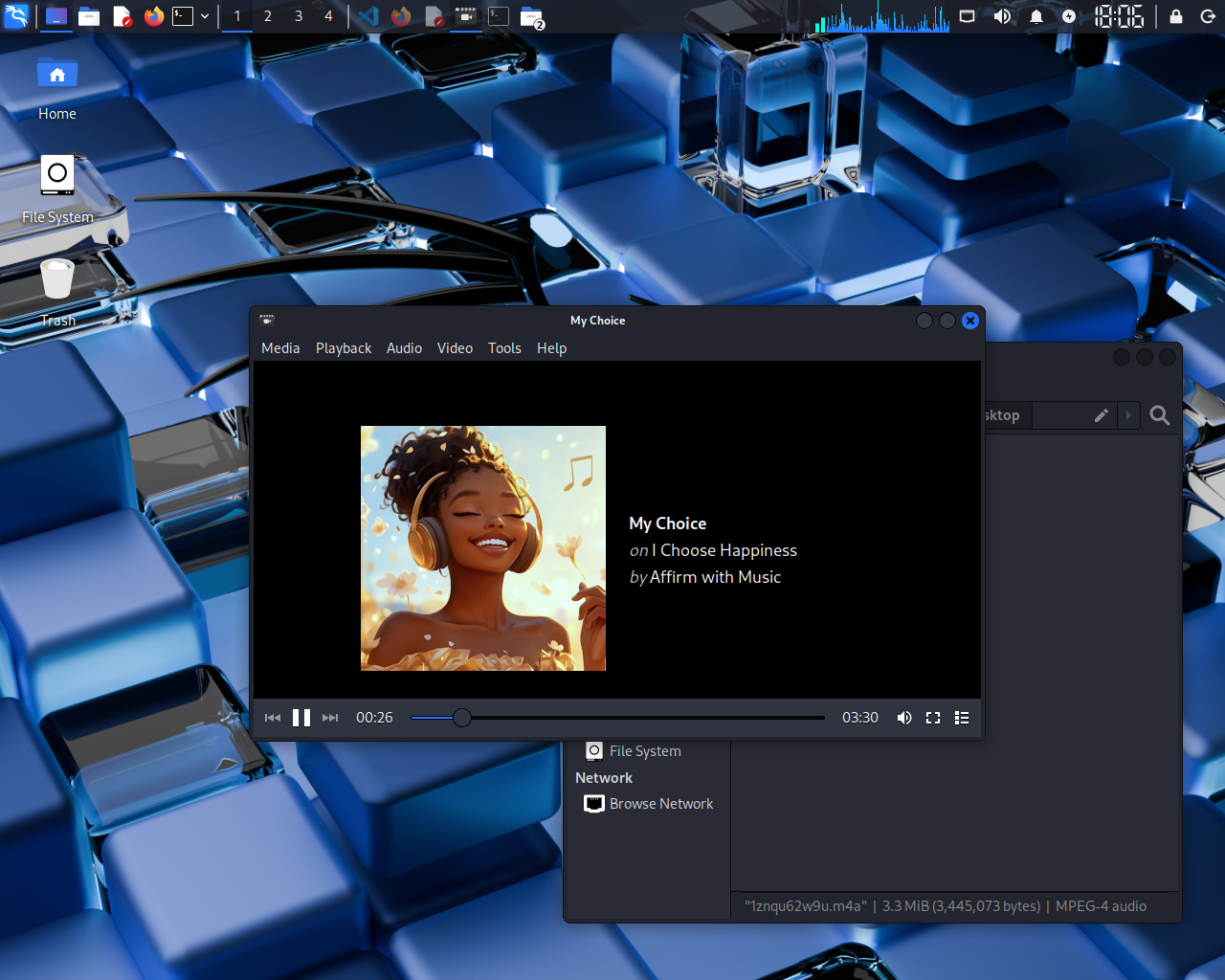Open the Help menu
Viewport: 1225px width, 980px height.
tap(551, 348)
